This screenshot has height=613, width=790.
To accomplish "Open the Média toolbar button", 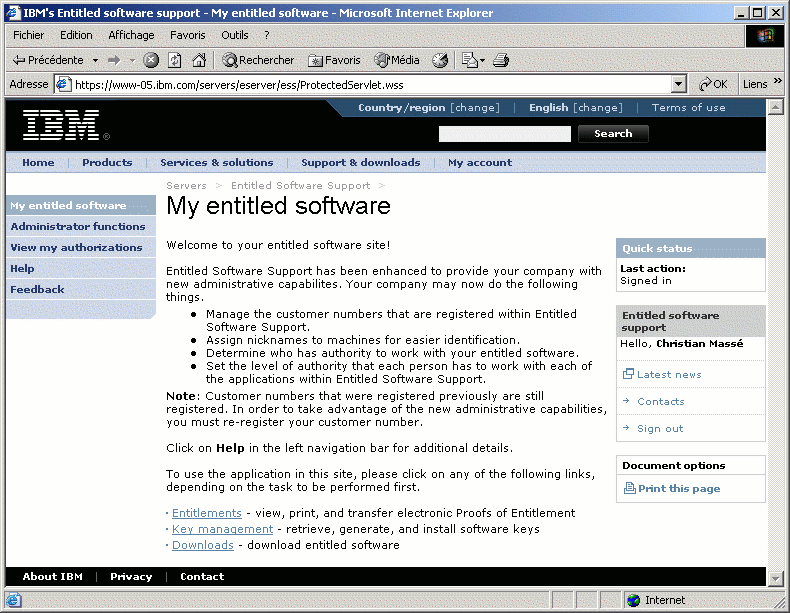I will point(397,60).
